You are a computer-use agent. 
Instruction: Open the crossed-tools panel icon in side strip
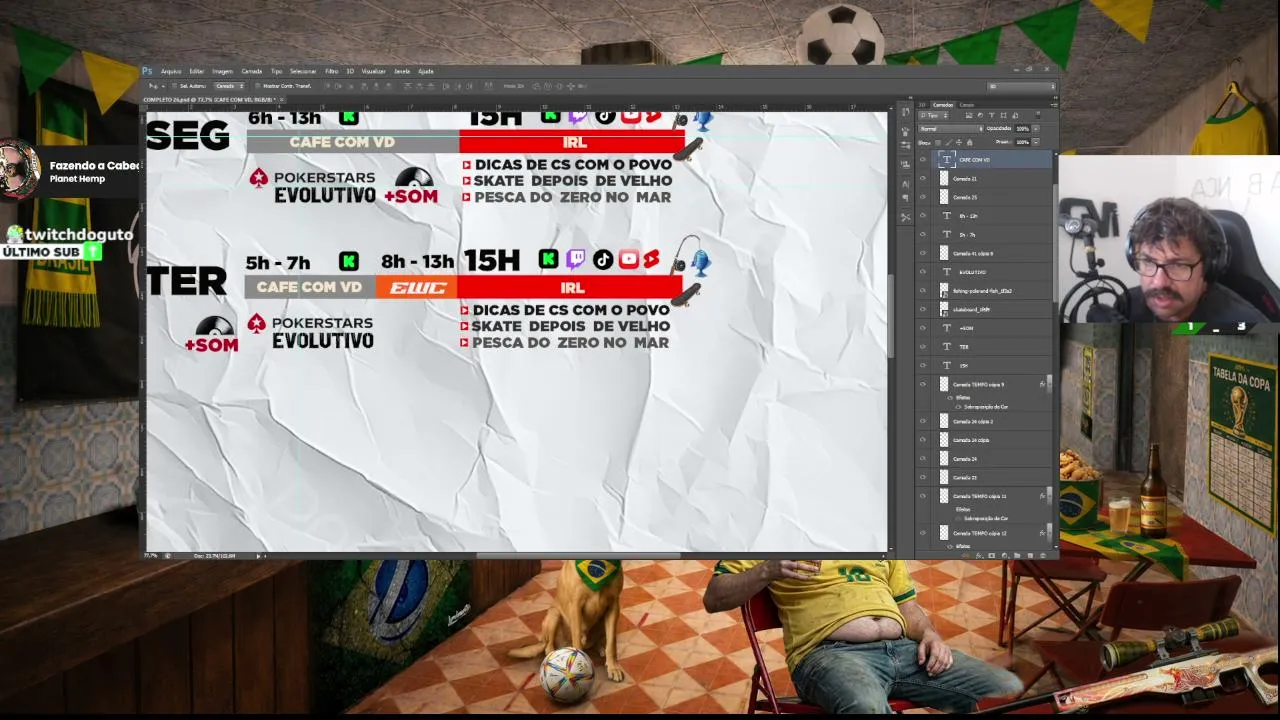(x=906, y=217)
